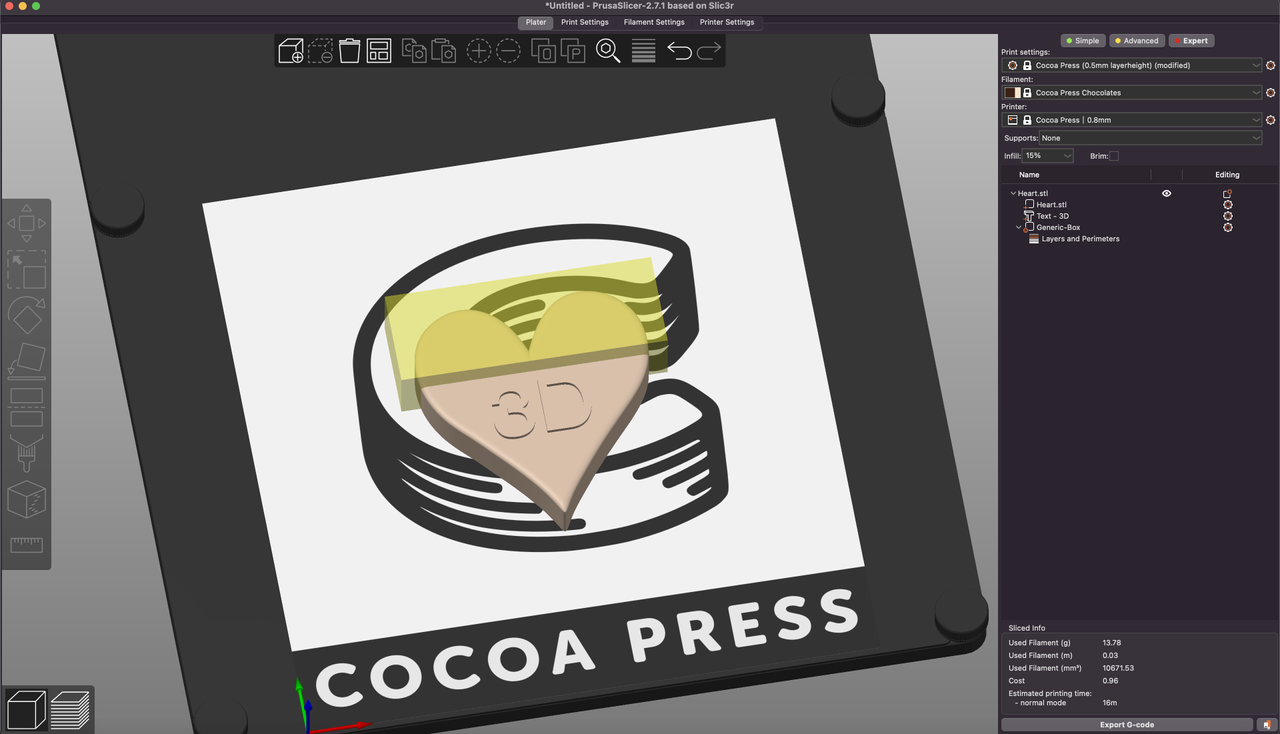Open the Filament Settings tab

[654, 22]
